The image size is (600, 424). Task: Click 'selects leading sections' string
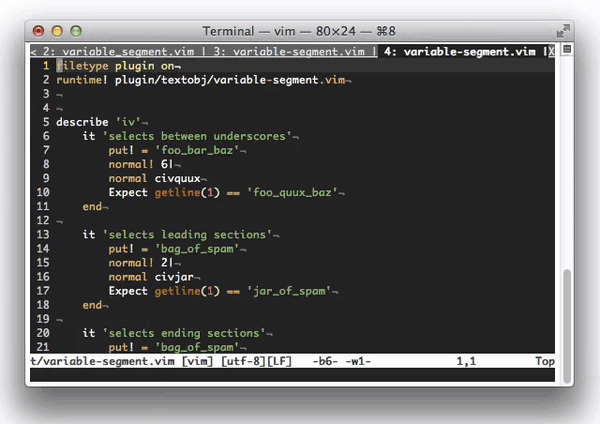click(187, 235)
